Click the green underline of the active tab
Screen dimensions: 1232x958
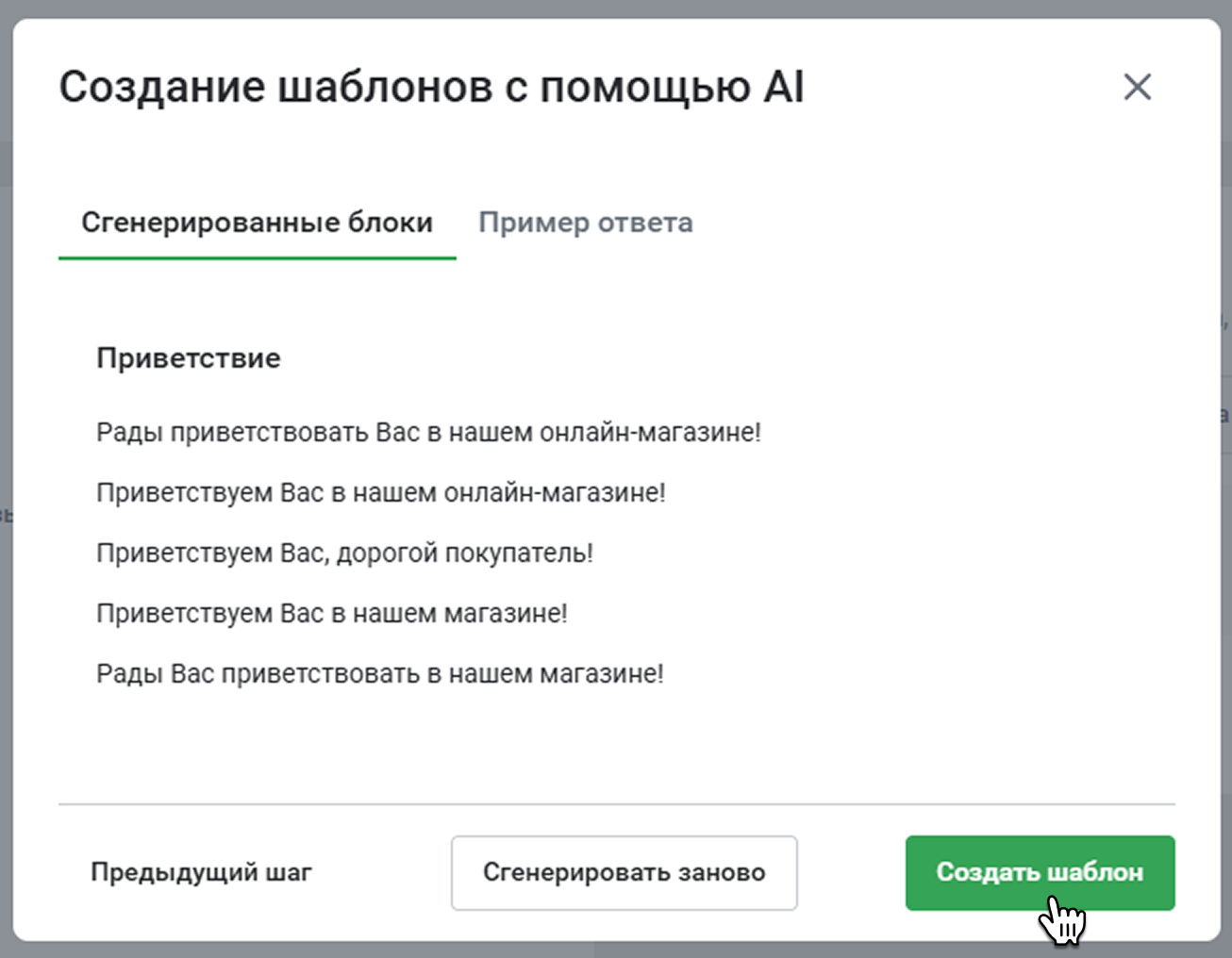(x=257, y=257)
